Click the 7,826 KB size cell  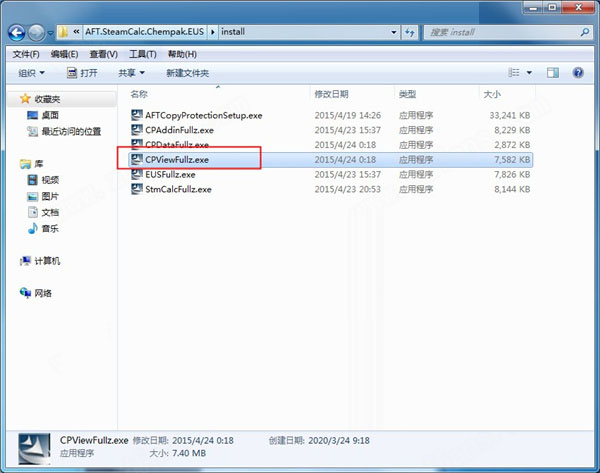pyautogui.click(x=512, y=175)
